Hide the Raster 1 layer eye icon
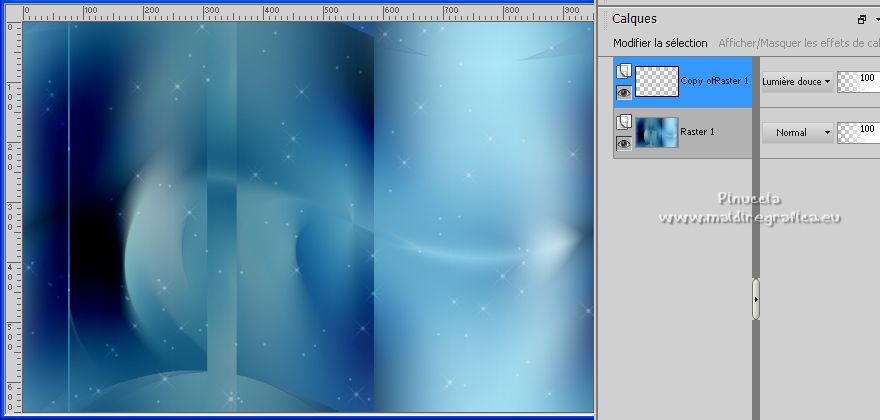The image size is (880, 420). [624, 144]
